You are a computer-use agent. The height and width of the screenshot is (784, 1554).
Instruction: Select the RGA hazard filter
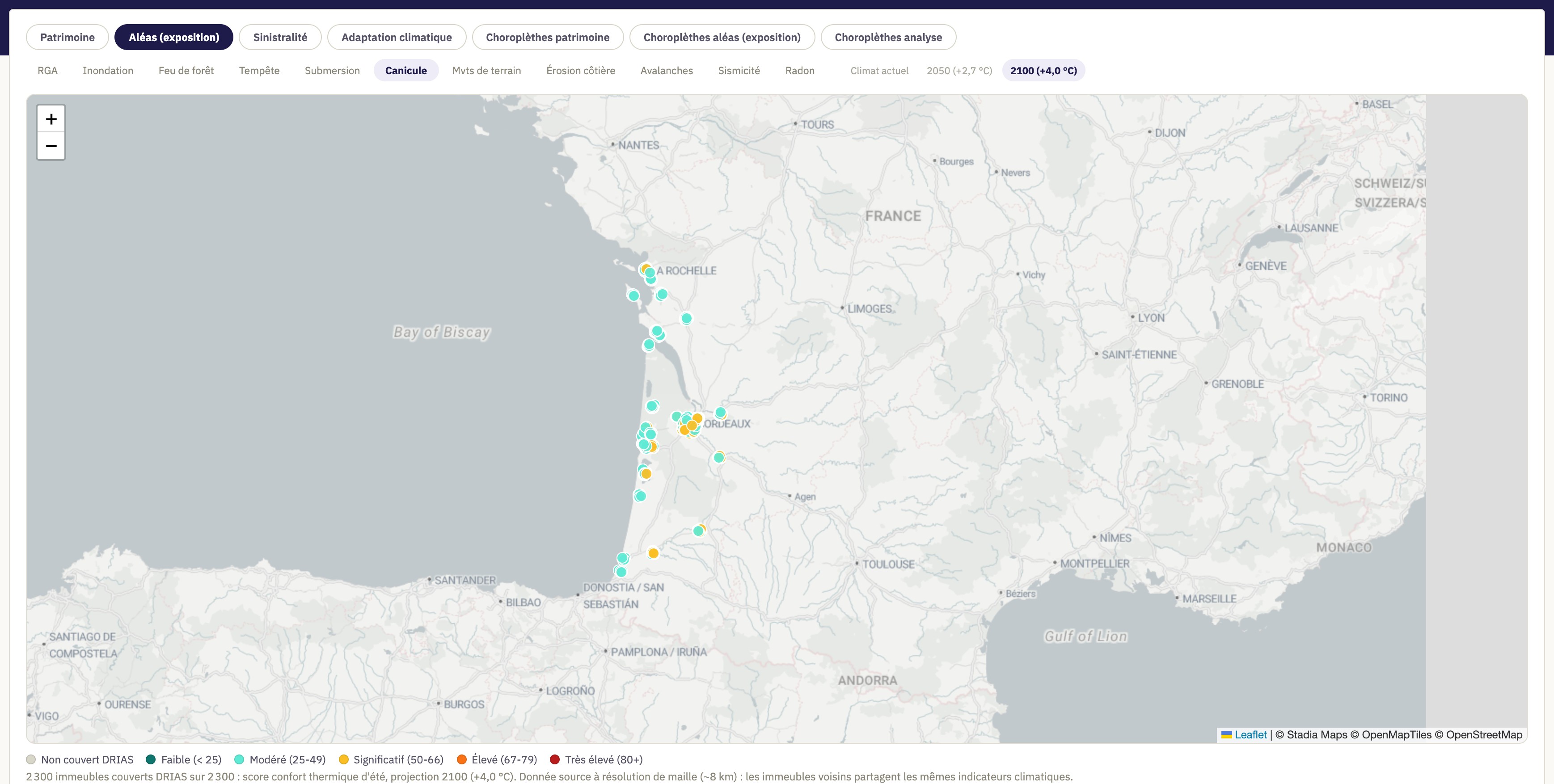(x=48, y=71)
